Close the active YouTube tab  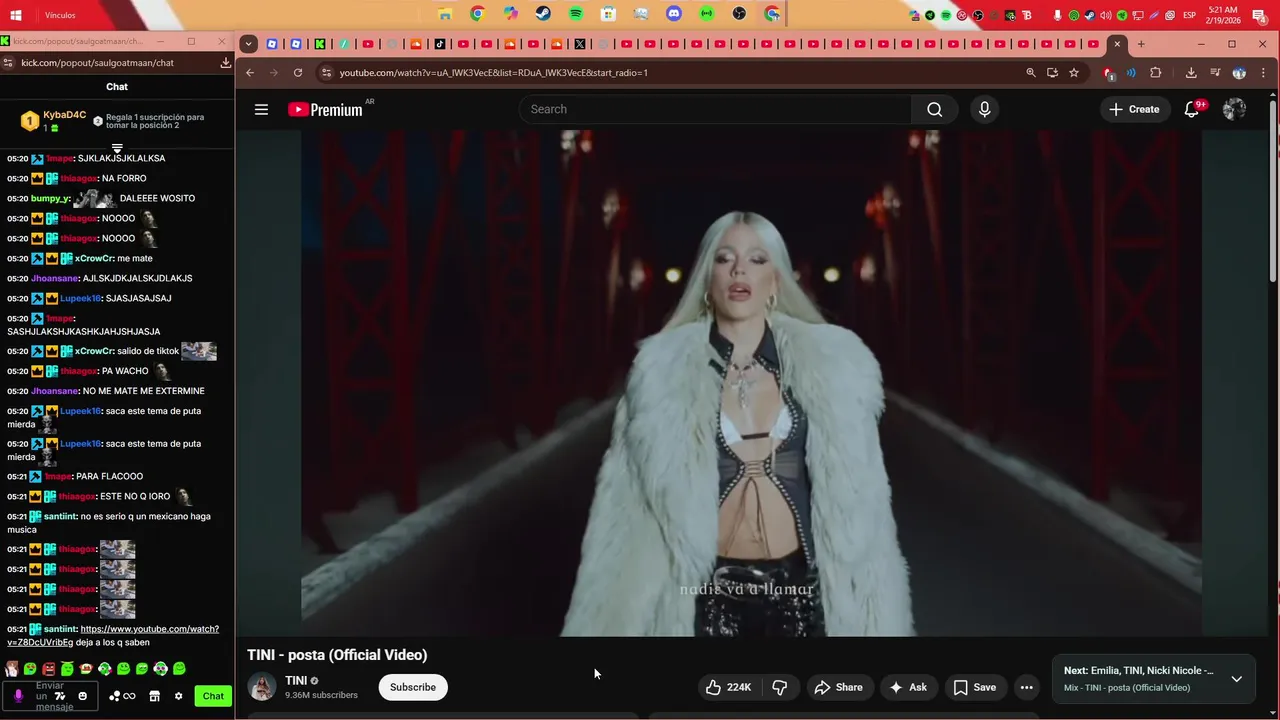(1117, 44)
